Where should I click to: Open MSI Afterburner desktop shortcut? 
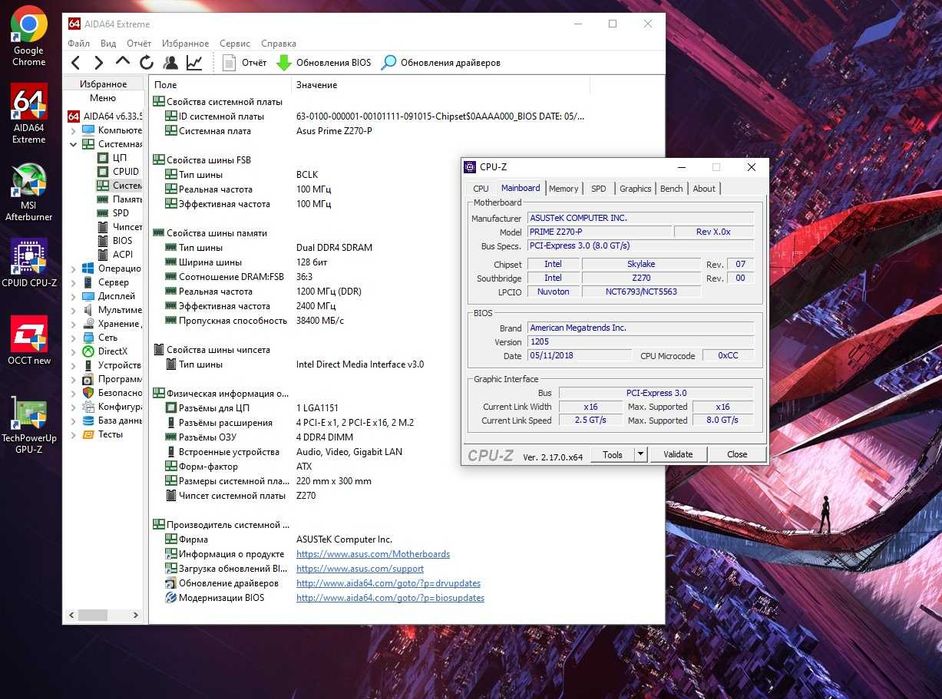pos(28,192)
